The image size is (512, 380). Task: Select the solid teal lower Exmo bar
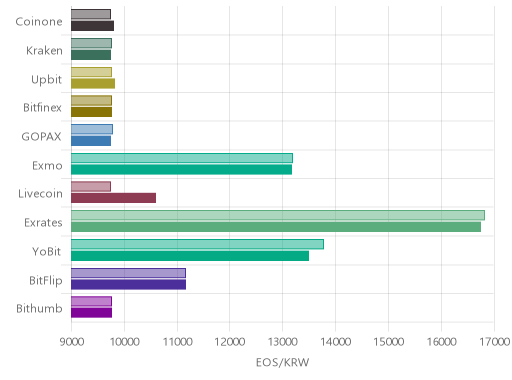click(181, 170)
